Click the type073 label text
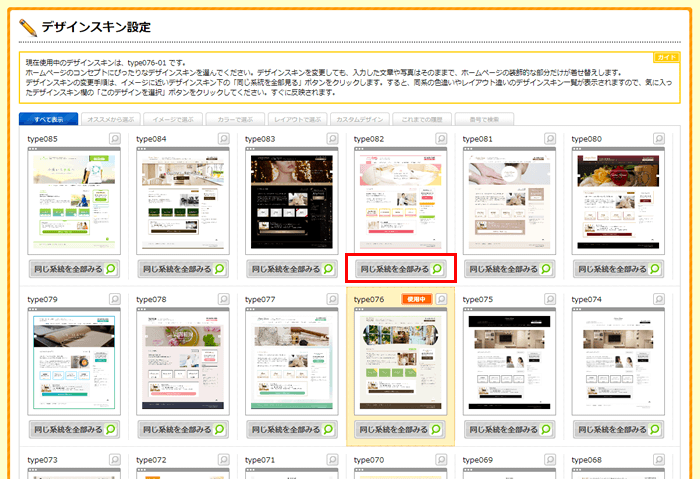Screen dimensions: 700x479 [x=42, y=460]
